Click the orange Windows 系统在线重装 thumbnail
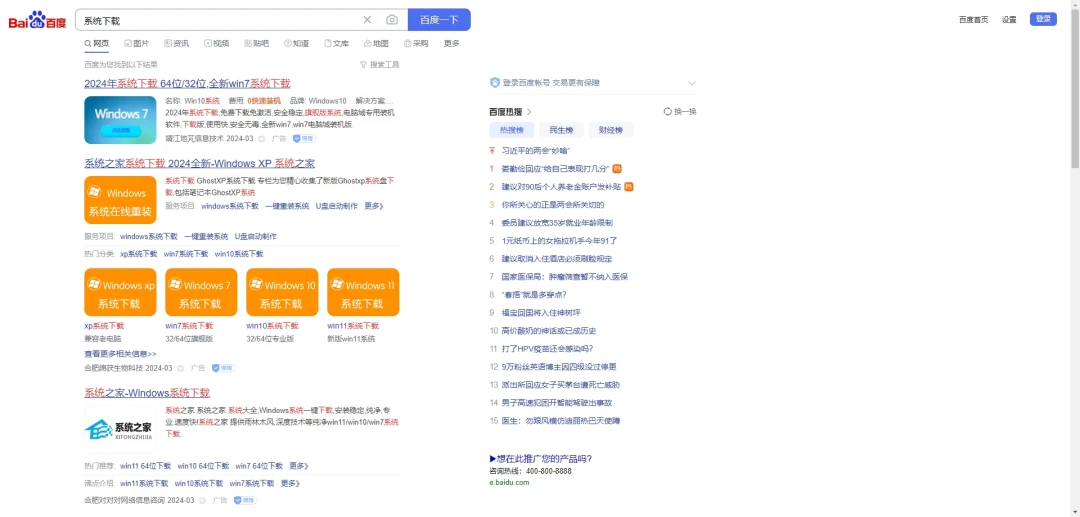 (121, 200)
